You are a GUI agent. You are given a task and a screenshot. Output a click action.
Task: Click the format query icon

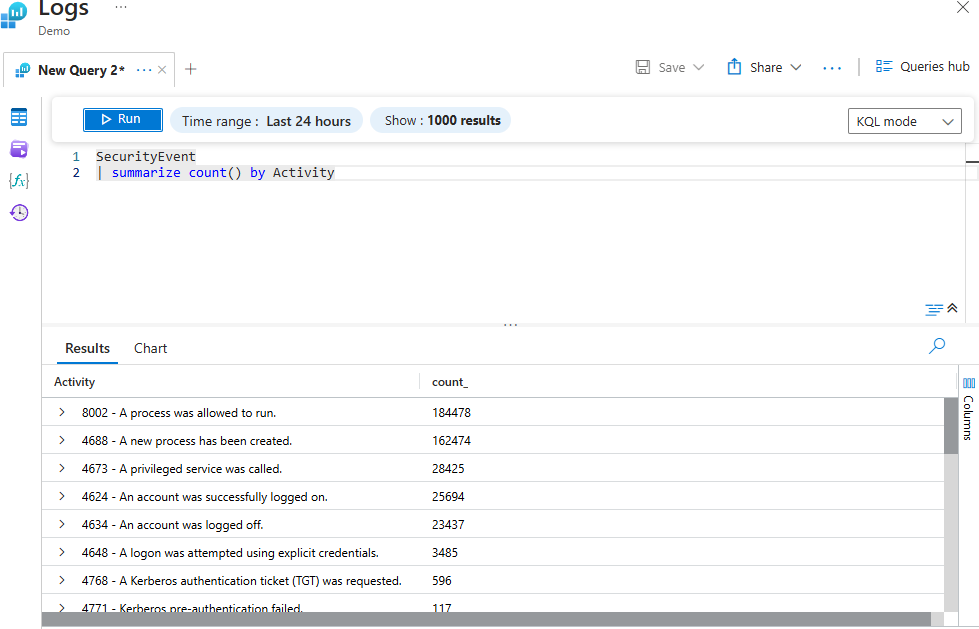[x=934, y=309]
